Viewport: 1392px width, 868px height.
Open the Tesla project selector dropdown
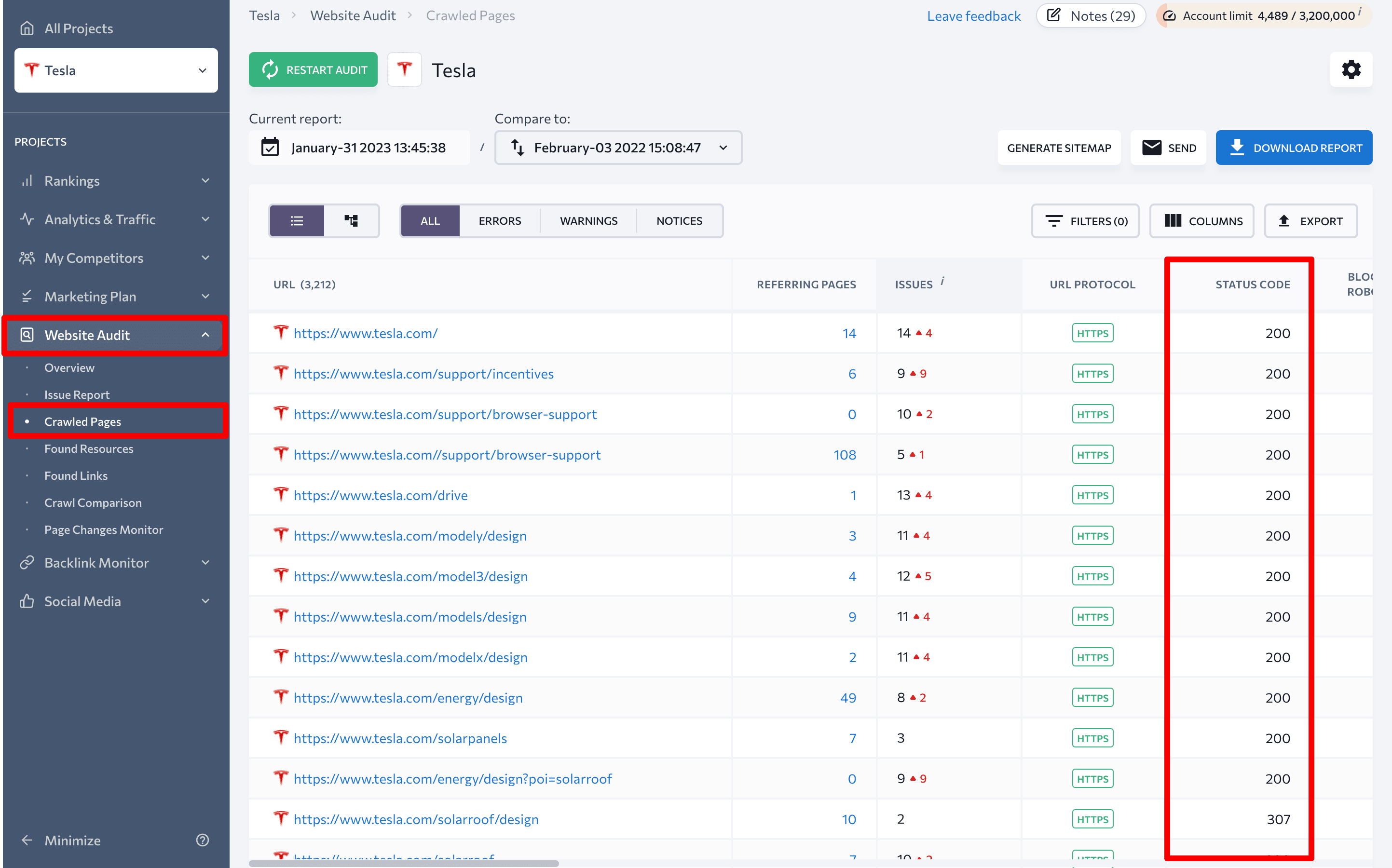pos(113,69)
